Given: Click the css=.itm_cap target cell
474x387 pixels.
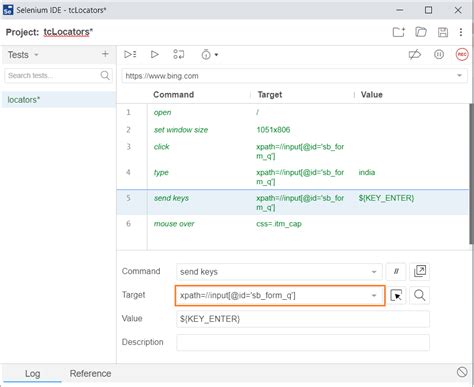Looking at the screenshot, I should (279, 224).
